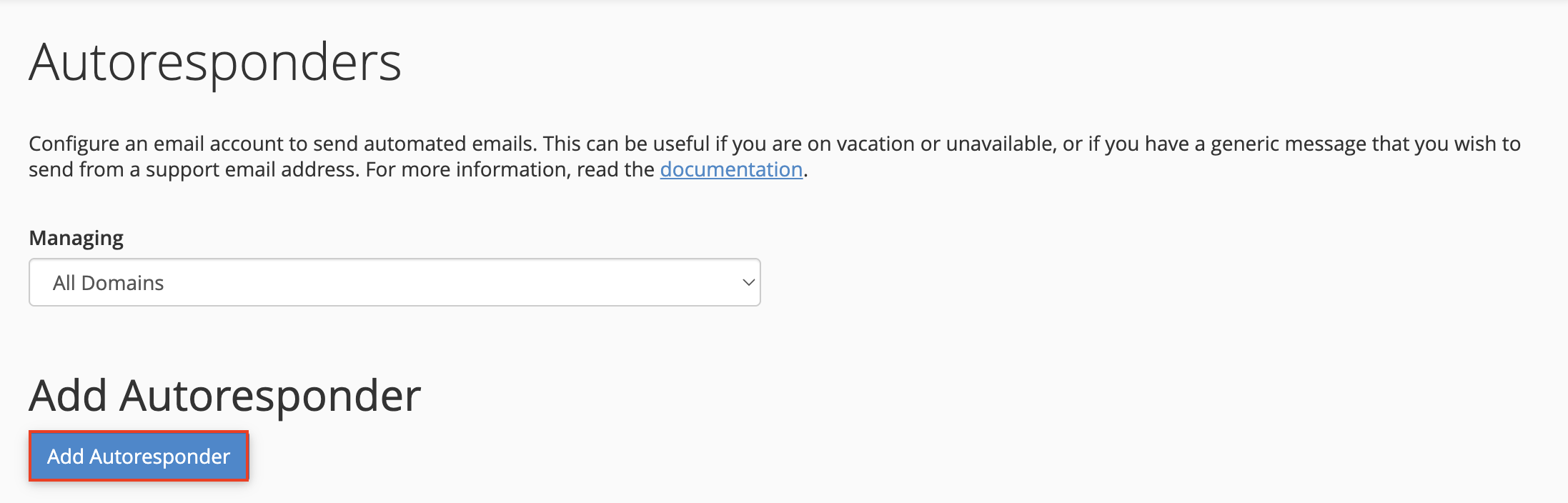Click the "send from a support email address" text
This screenshot has width=1568, height=503.
(x=193, y=169)
